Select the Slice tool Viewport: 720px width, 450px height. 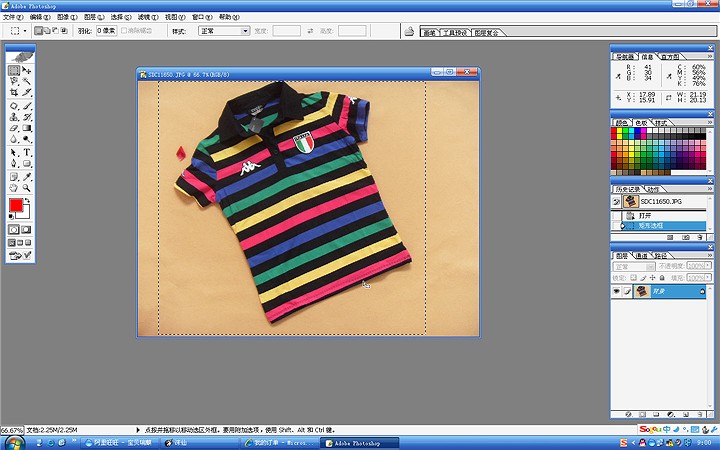[x=27, y=92]
